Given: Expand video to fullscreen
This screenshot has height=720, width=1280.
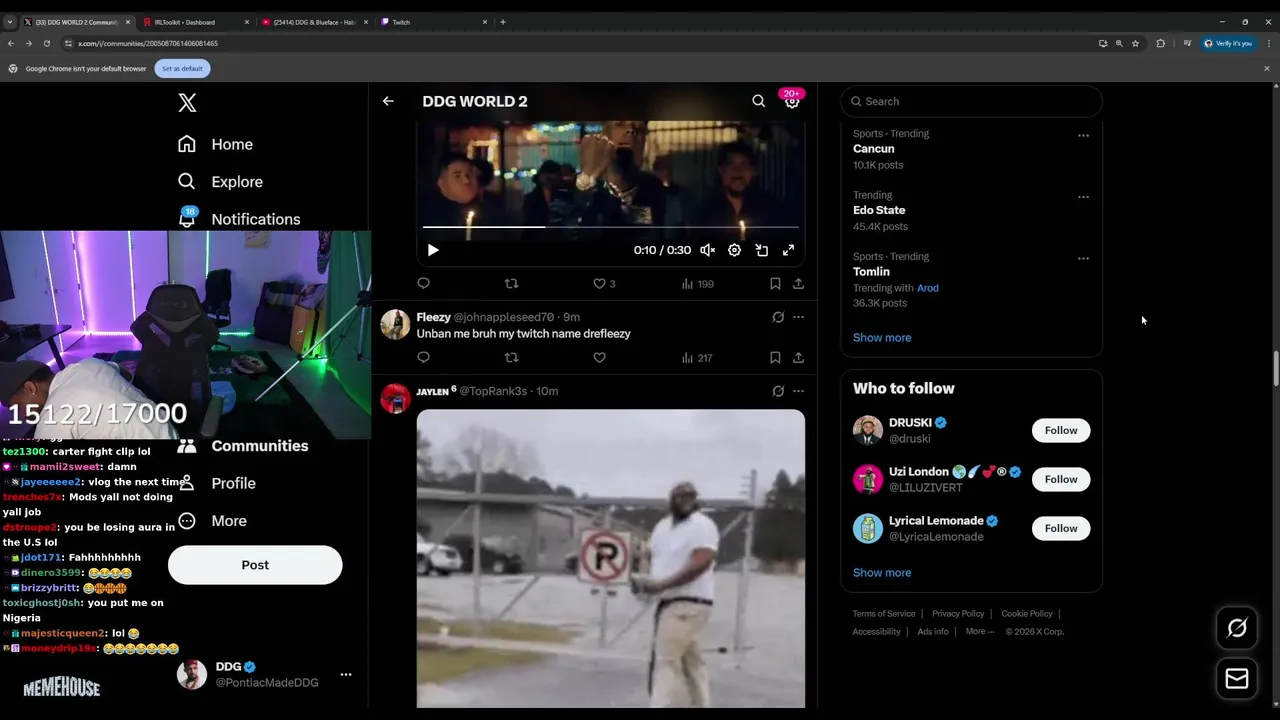Looking at the screenshot, I should coord(788,250).
